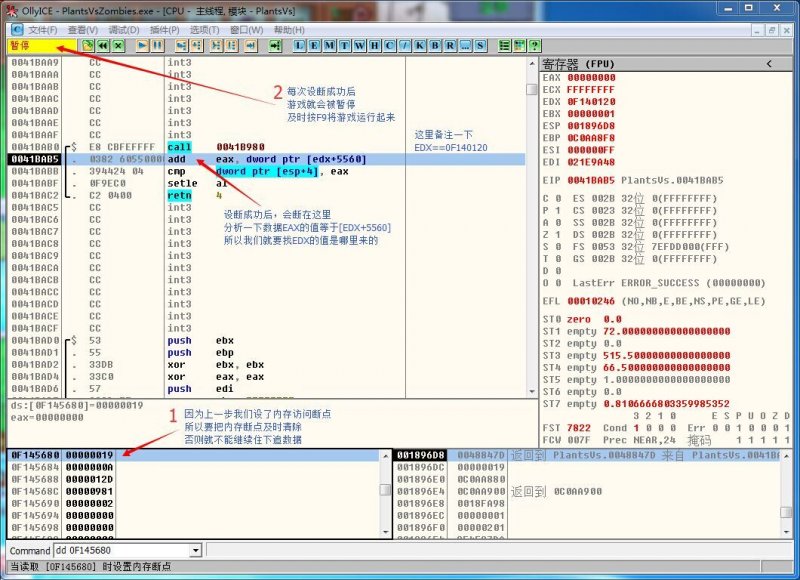Viewport: 800px width, 580px height.
Task: Click the P flag value
Action: [x=558, y=211]
